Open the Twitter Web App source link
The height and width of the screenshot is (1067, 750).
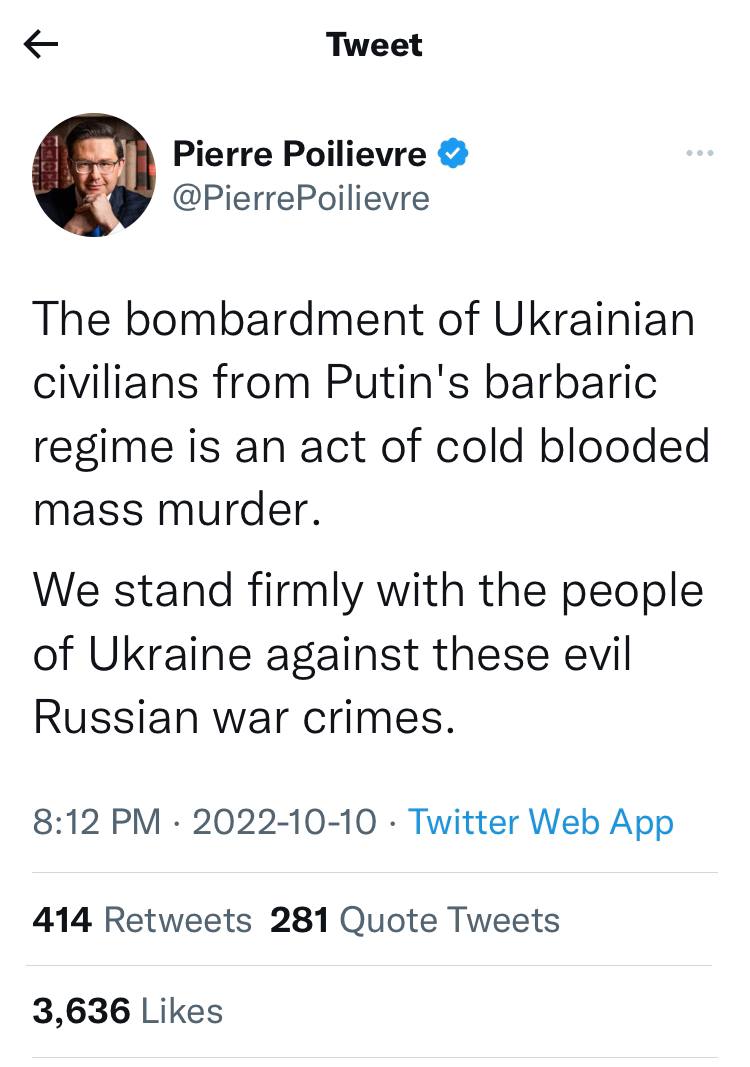[541, 821]
